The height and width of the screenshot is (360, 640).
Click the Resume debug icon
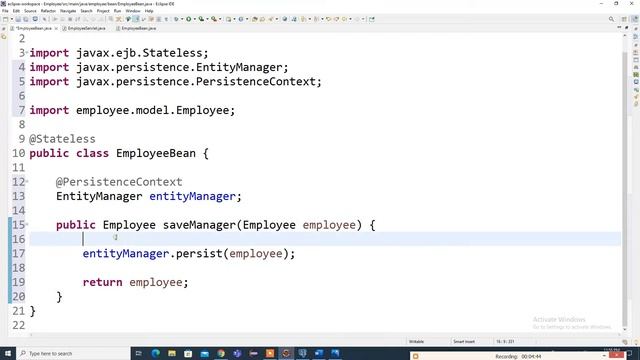coord(55,19)
